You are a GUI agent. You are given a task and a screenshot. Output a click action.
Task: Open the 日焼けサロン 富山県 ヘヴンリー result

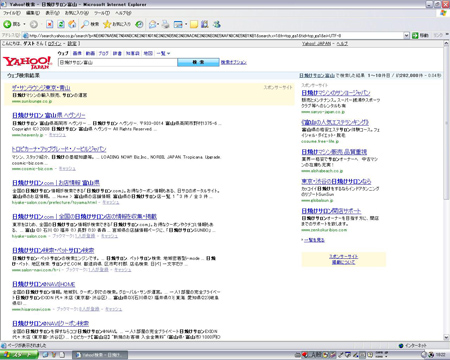tap(49, 115)
